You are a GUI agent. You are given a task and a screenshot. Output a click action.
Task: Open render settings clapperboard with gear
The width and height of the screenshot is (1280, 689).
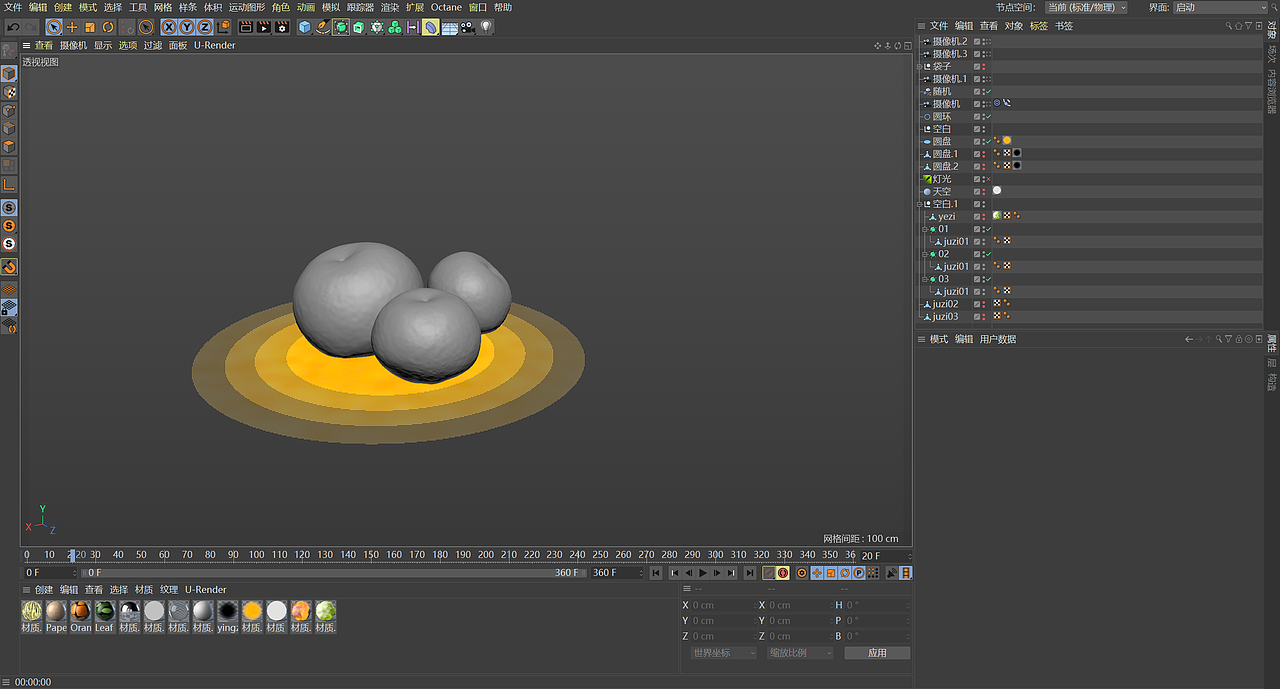(x=282, y=27)
